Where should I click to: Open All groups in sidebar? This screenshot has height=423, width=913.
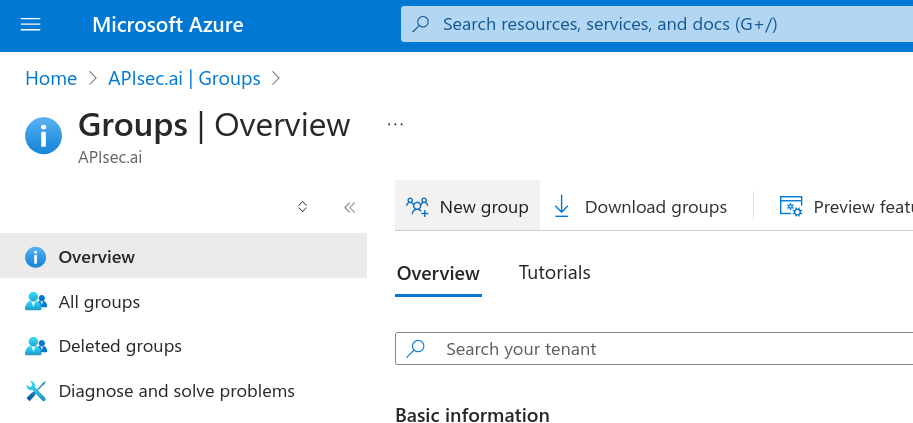click(99, 302)
